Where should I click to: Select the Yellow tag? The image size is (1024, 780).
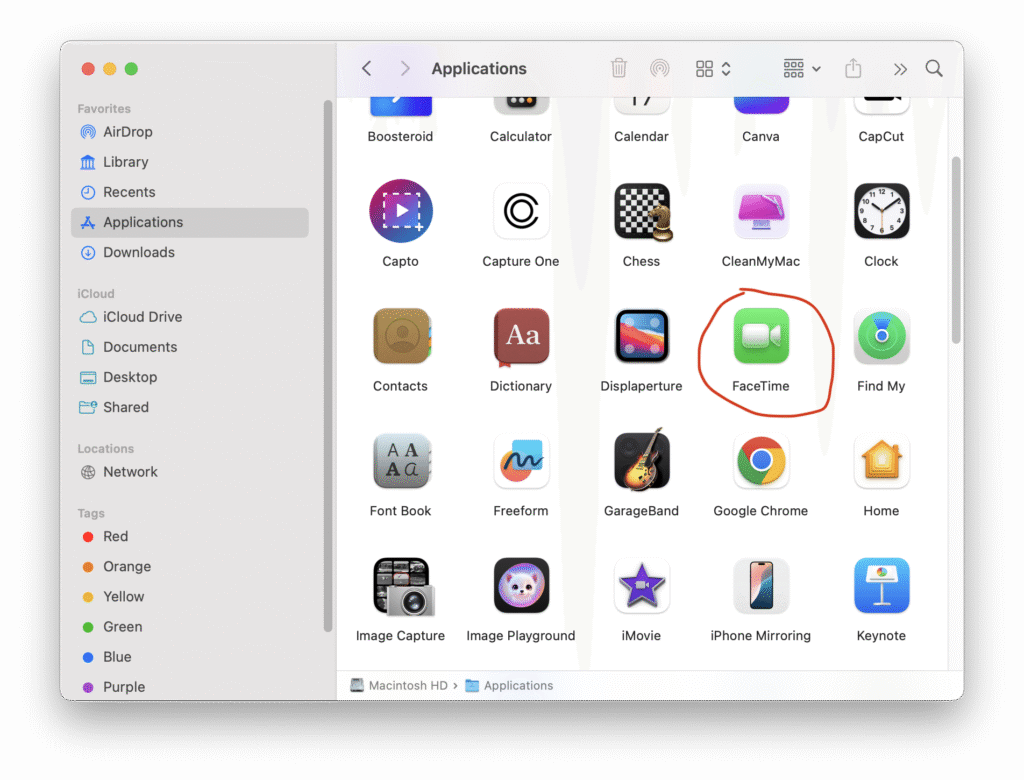coord(189,596)
